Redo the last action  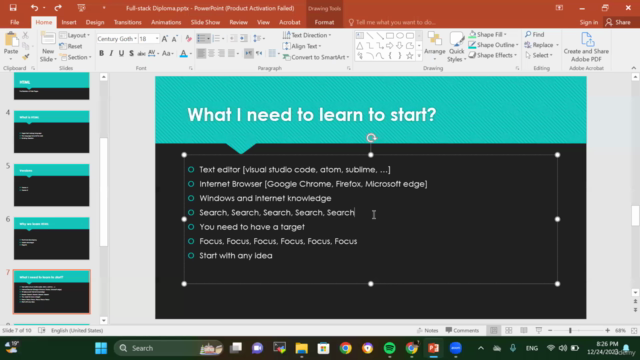[x=58, y=8]
